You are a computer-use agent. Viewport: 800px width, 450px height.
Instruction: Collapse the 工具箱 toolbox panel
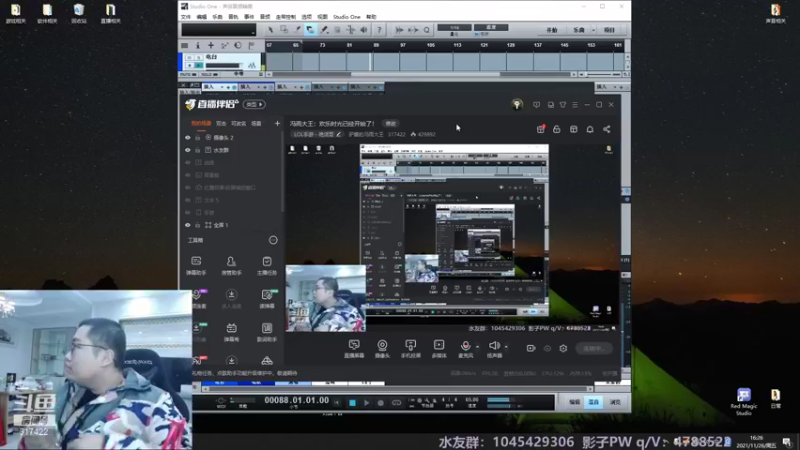[x=273, y=240]
